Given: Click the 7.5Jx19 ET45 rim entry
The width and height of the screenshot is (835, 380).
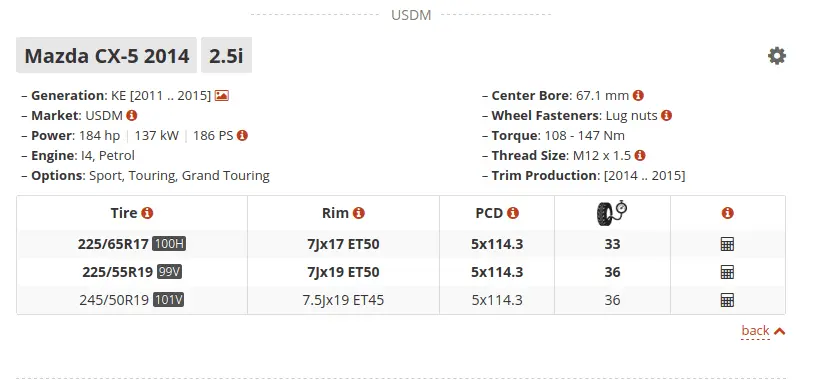Looking at the screenshot, I should pyautogui.click(x=343, y=300).
